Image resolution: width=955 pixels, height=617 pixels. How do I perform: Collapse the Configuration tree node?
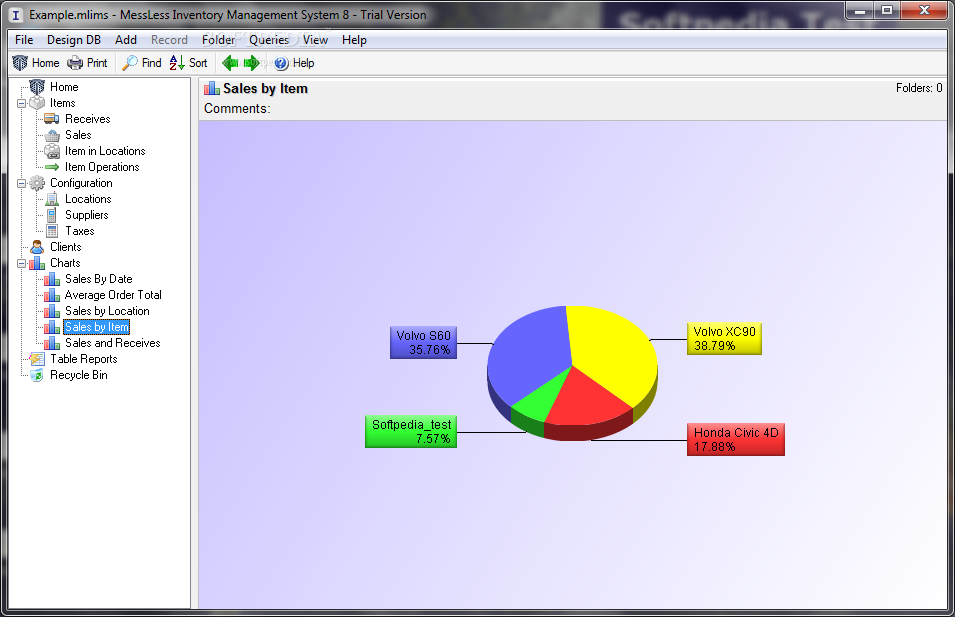21,183
